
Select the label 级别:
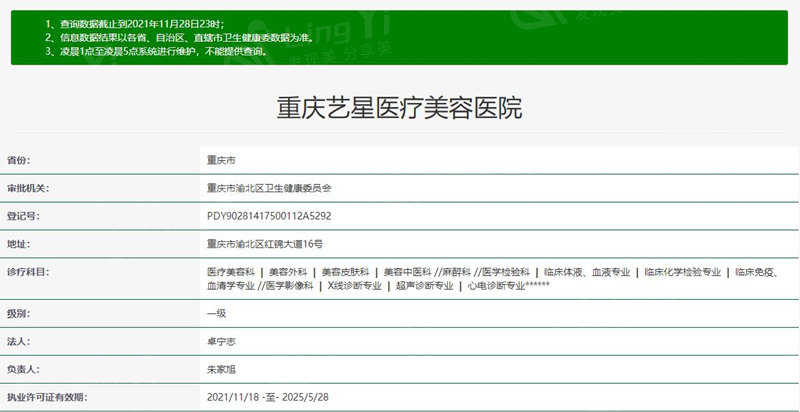pyautogui.click(x=18, y=314)
